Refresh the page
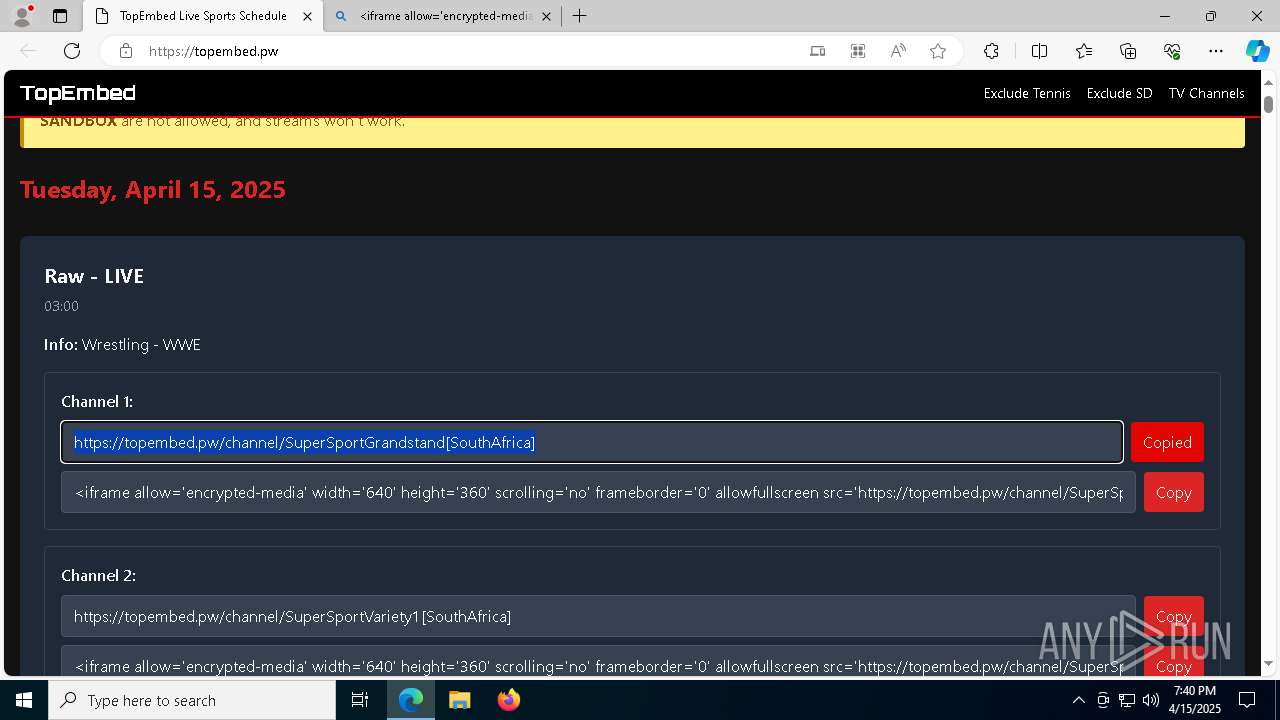Image resolution: width=1280 pixels, height=720 pixels. pos(72,51)
